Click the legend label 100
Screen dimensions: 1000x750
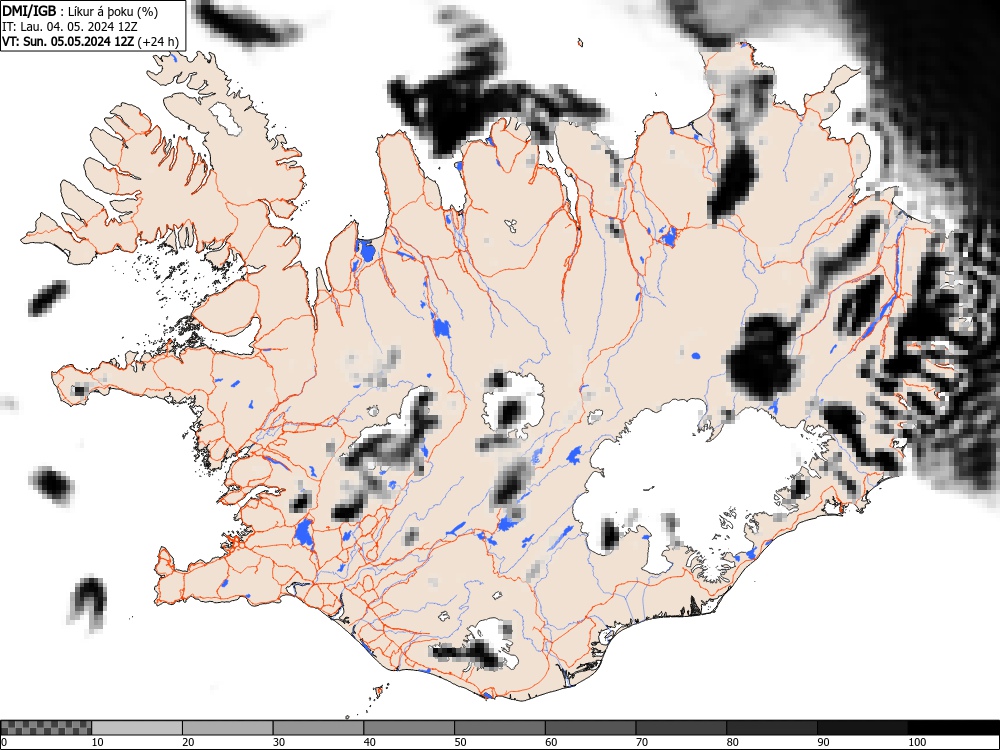click(x=917, y=742)
